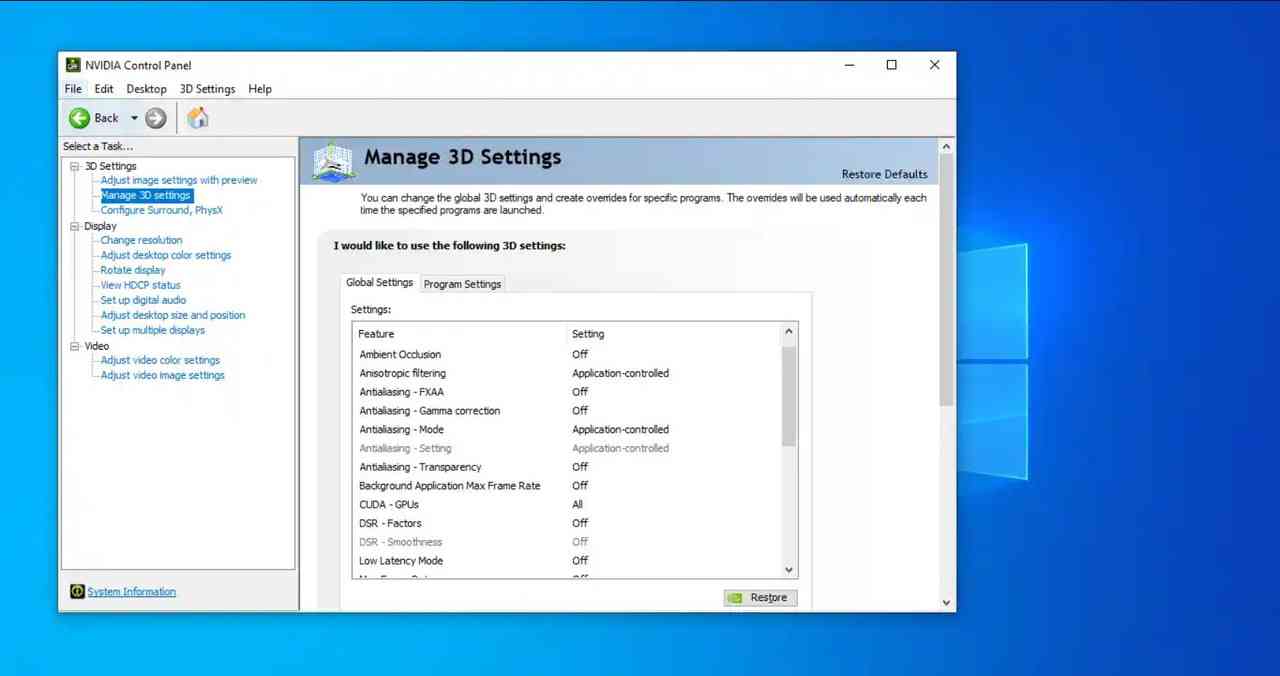
Task: Click the Forward arrow icon in toolbar
Action: 155,118
